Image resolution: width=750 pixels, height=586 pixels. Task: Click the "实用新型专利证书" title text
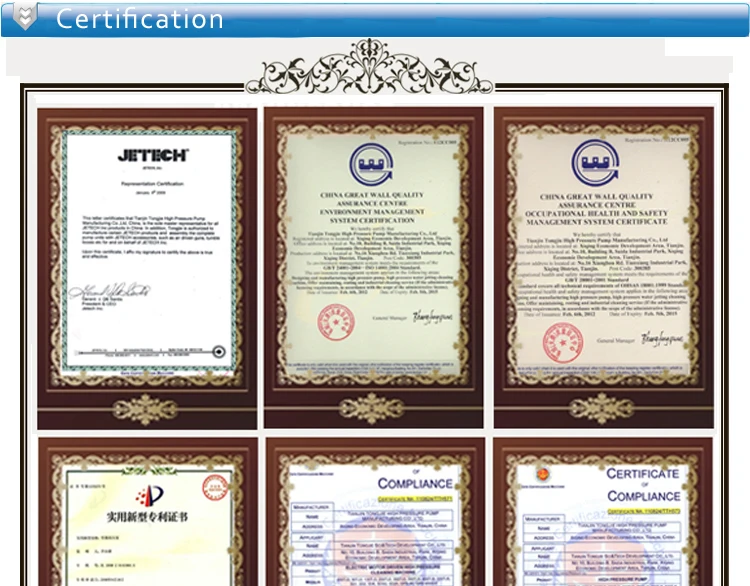(147, 517)
